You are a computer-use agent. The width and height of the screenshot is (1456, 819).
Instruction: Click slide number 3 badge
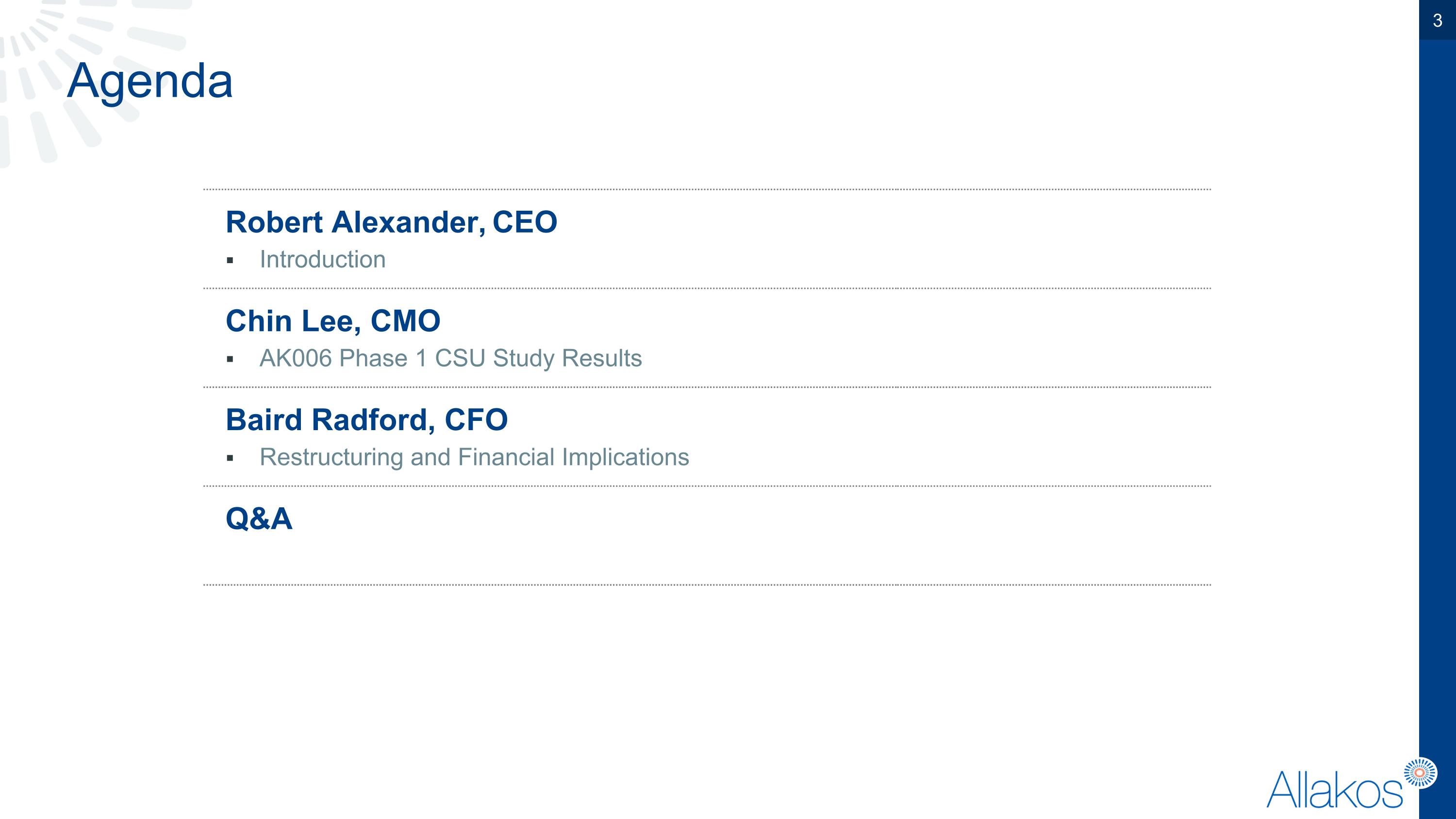(1438, 20)
